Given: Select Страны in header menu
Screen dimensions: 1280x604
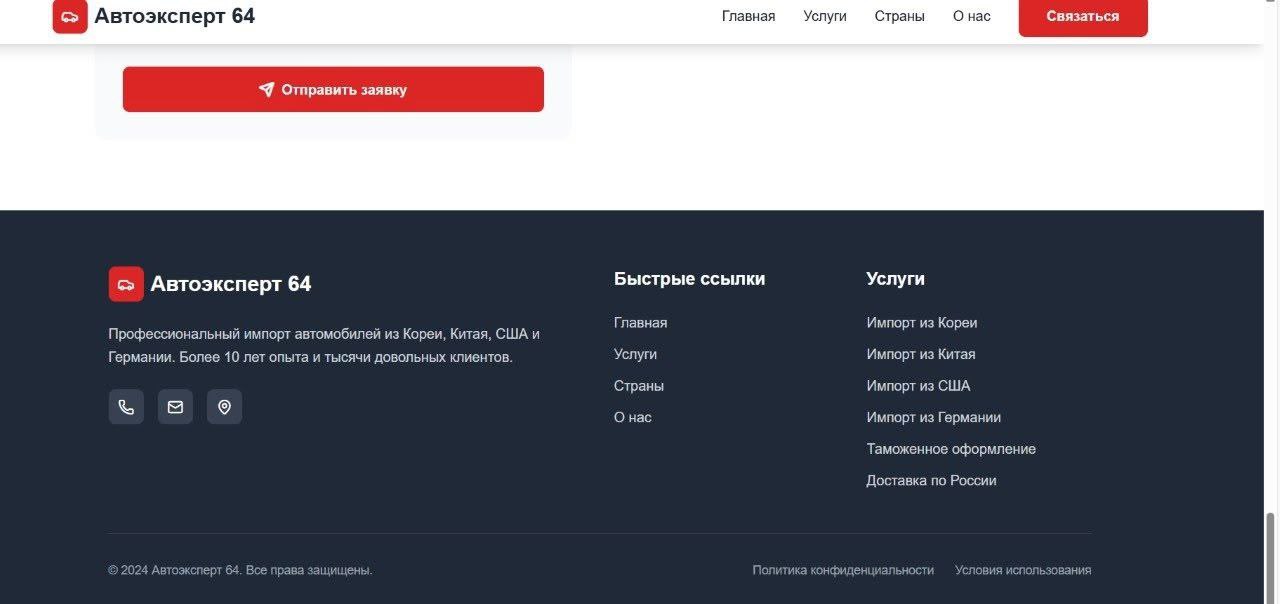Looking at the screenshot, I should point(899,16).
